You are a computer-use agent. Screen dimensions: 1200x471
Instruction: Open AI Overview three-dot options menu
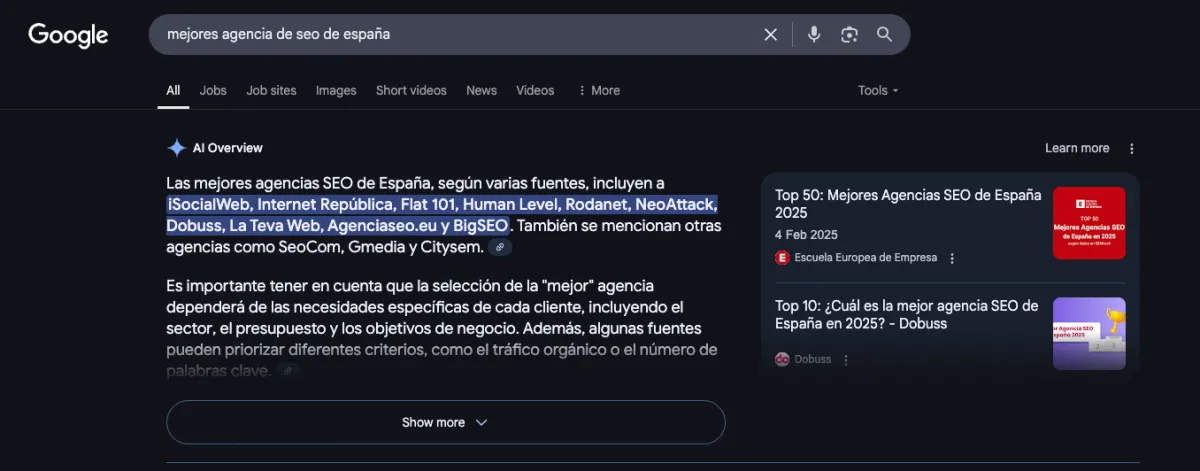click(1132, 148)
